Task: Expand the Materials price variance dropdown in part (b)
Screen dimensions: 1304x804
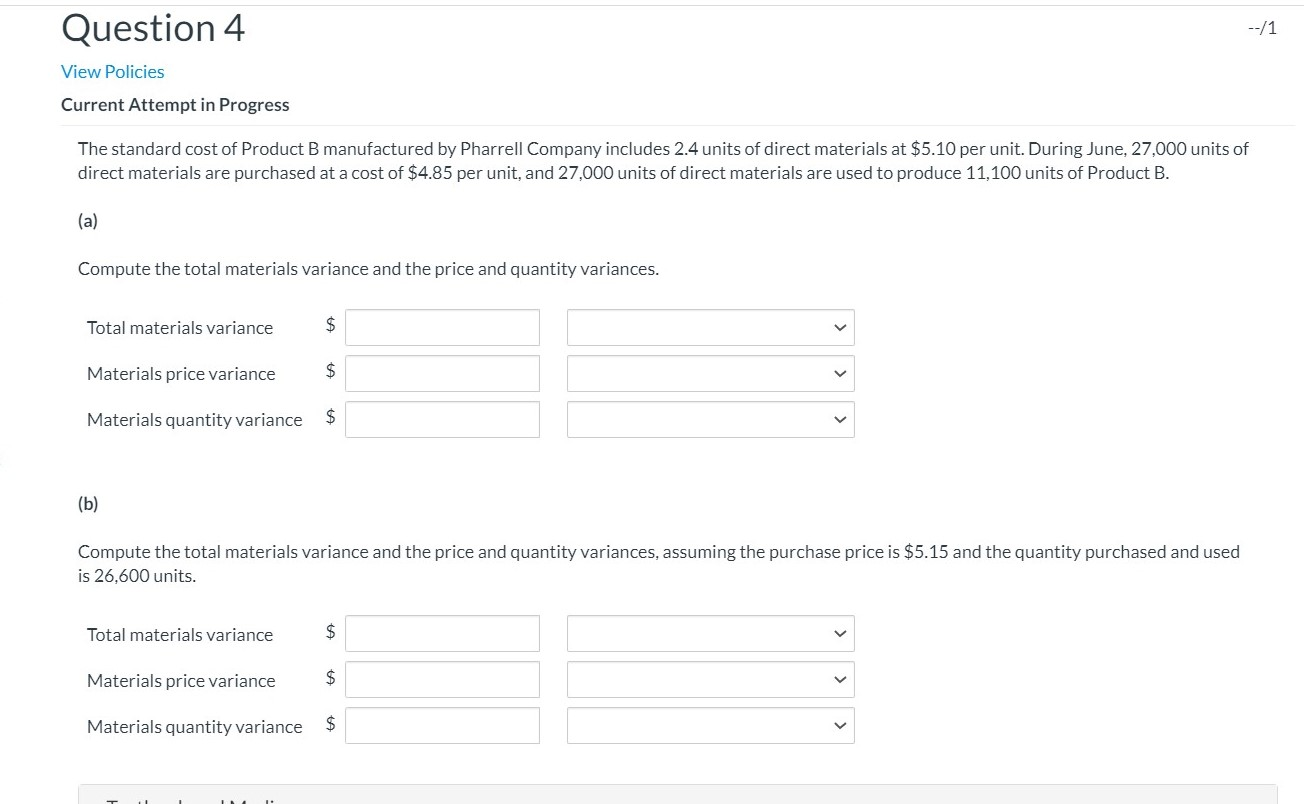Action: click(710, 679)
